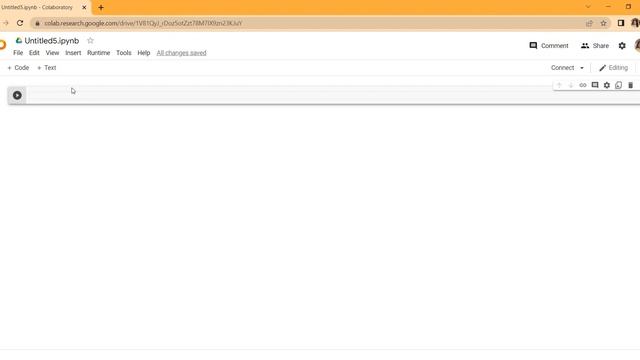Click the Comment button
Viewport: 640px width, 360px height.
[x=549, y=46]
